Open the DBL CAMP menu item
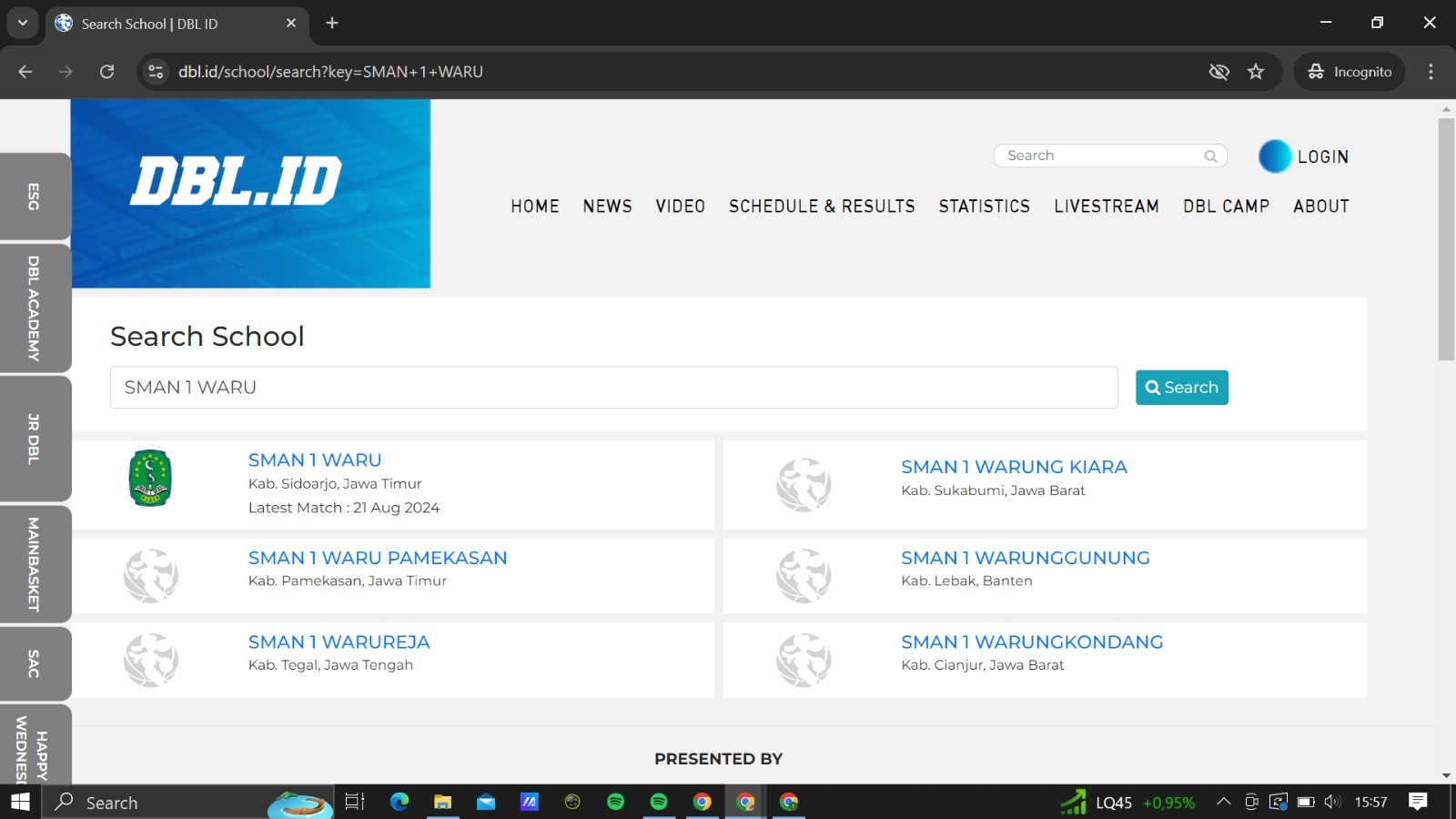This screenshot has width=1456, height=819. pyautogui.click(x=1227, y=207)
